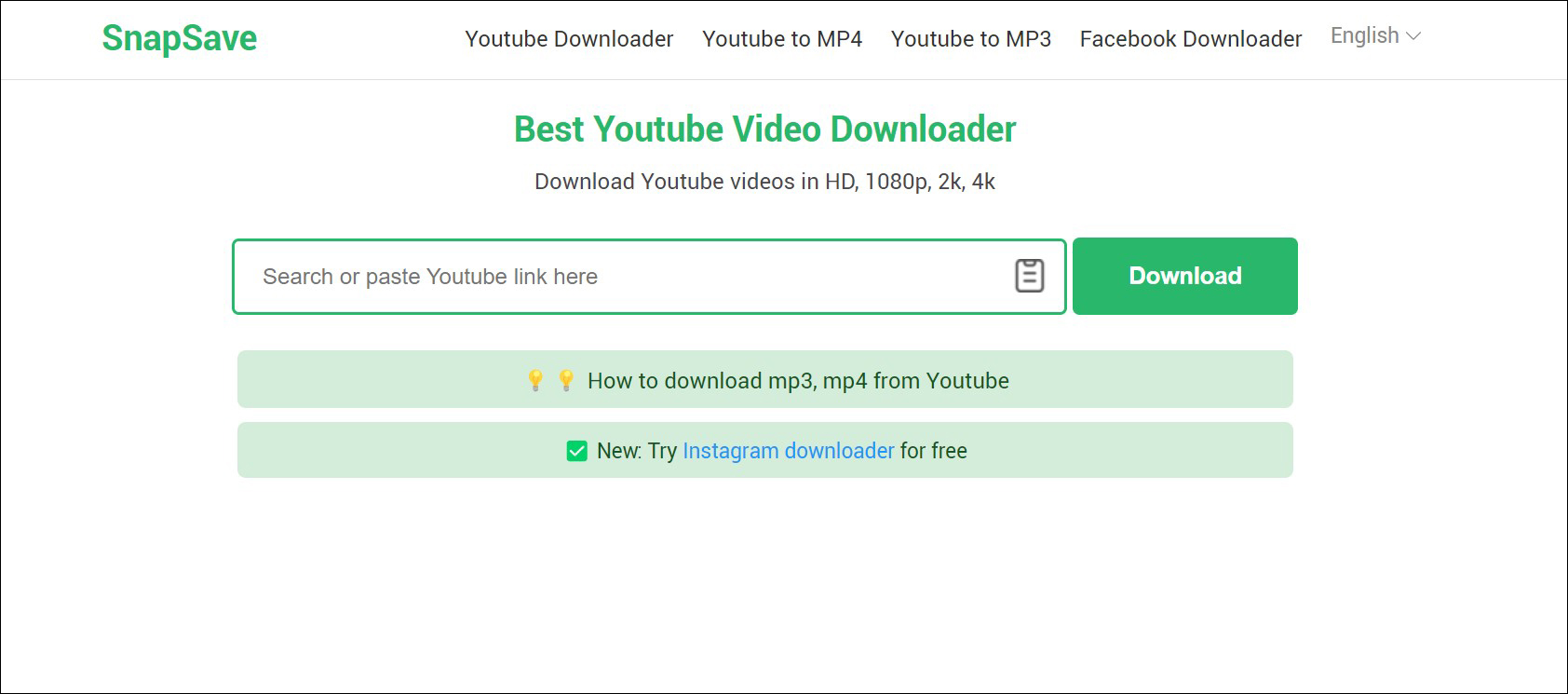The height and width of the screenshot is (694, 1568).
Task: Focus the Youtube link search field
Action: (x=615, y=277)
